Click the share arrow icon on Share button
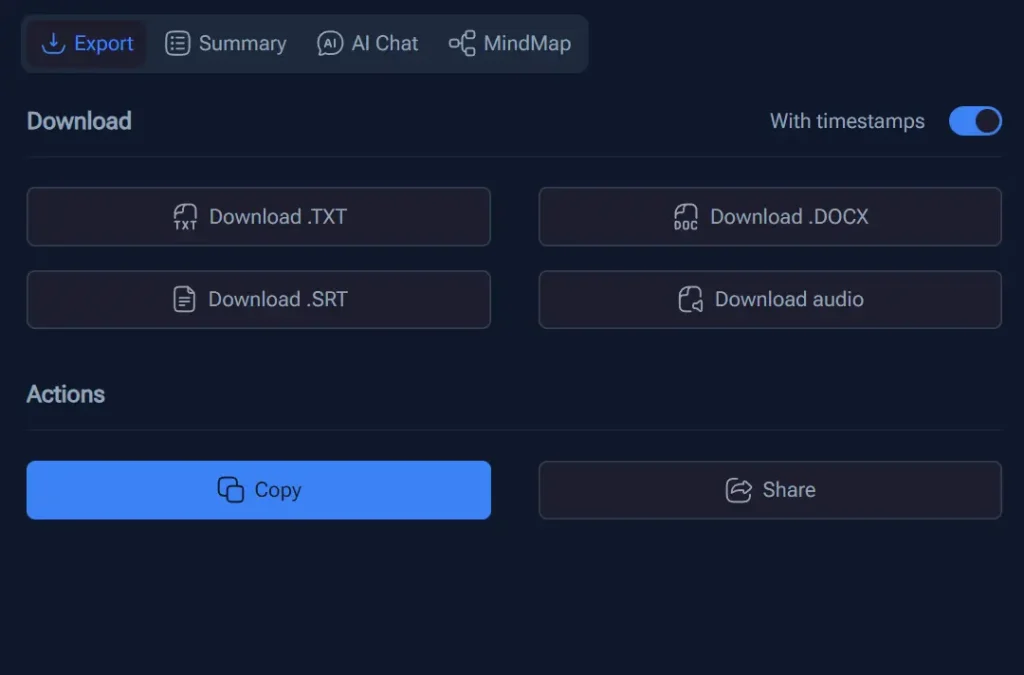This screenshot has width=1024, height=675. (x=738, y=490)
